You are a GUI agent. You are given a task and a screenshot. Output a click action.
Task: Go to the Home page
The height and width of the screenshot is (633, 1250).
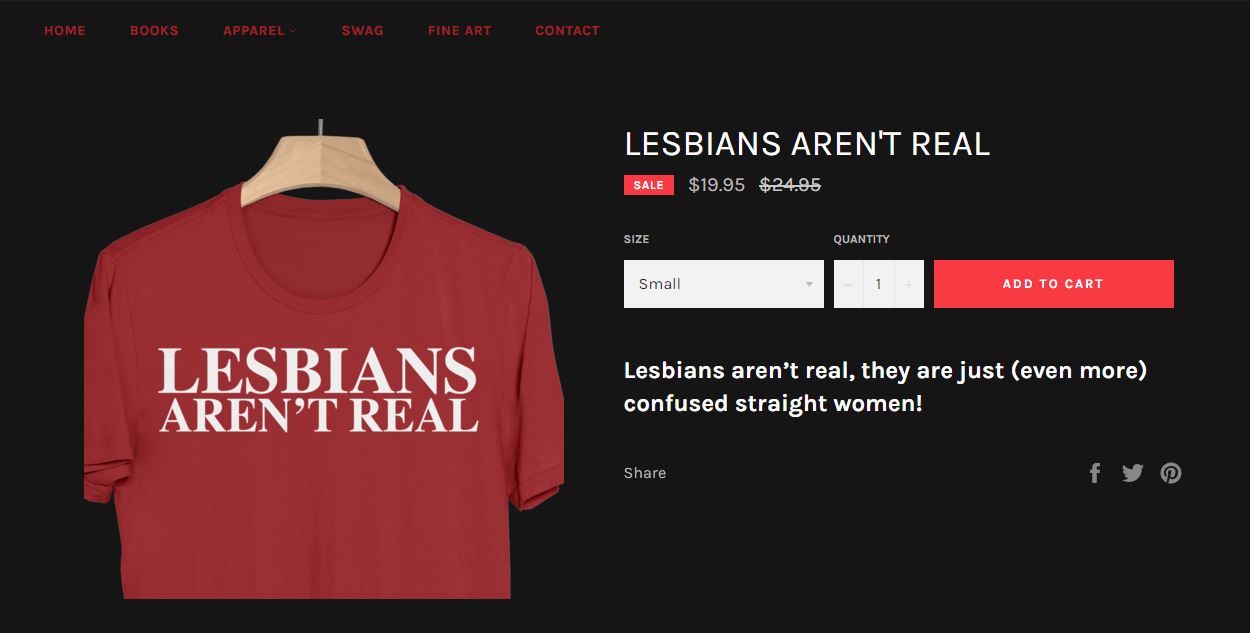(x=65, y=30)
